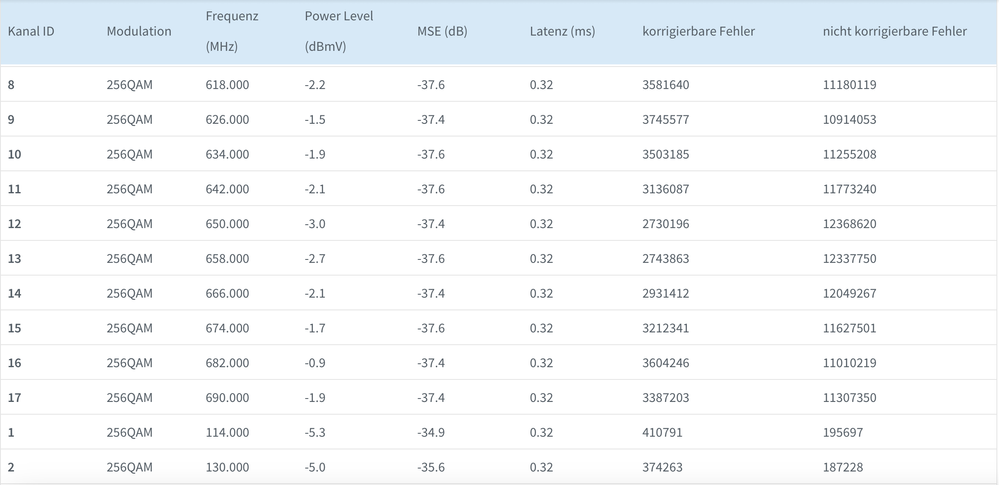Click power level -1.7
This screenshot has width=999, height=485.
pos(315,328)
